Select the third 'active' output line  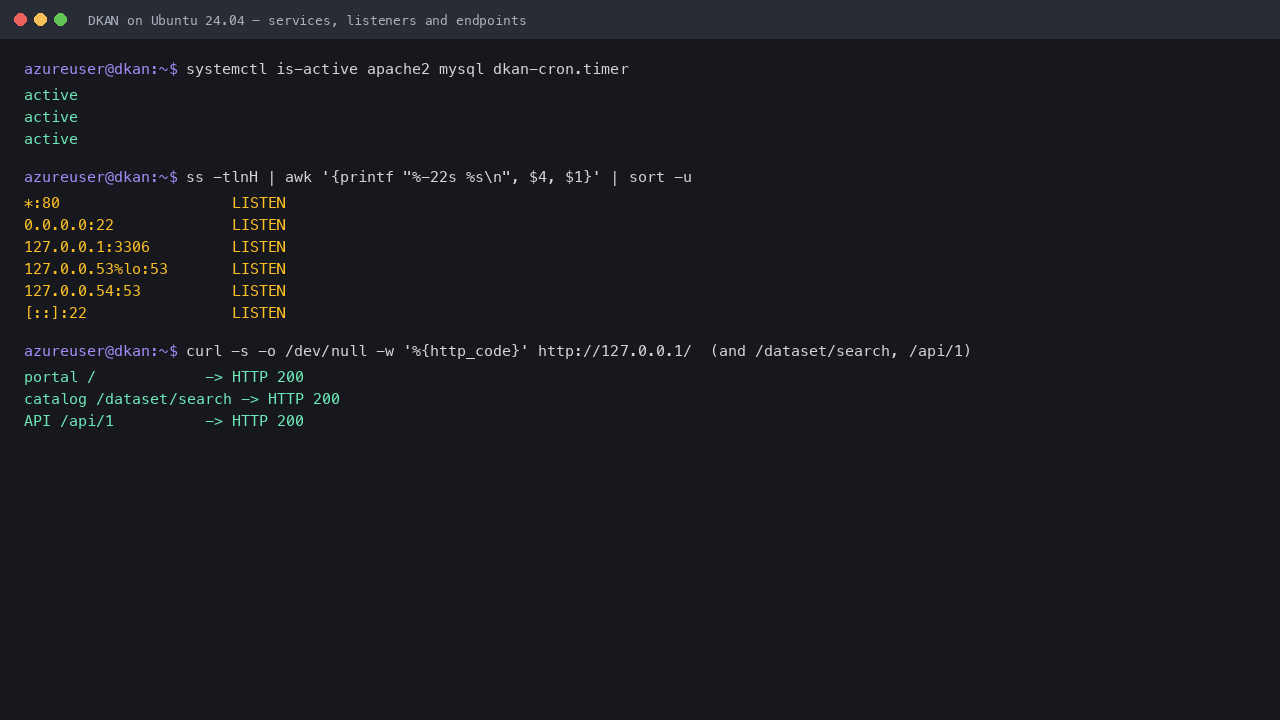point(51,139)
